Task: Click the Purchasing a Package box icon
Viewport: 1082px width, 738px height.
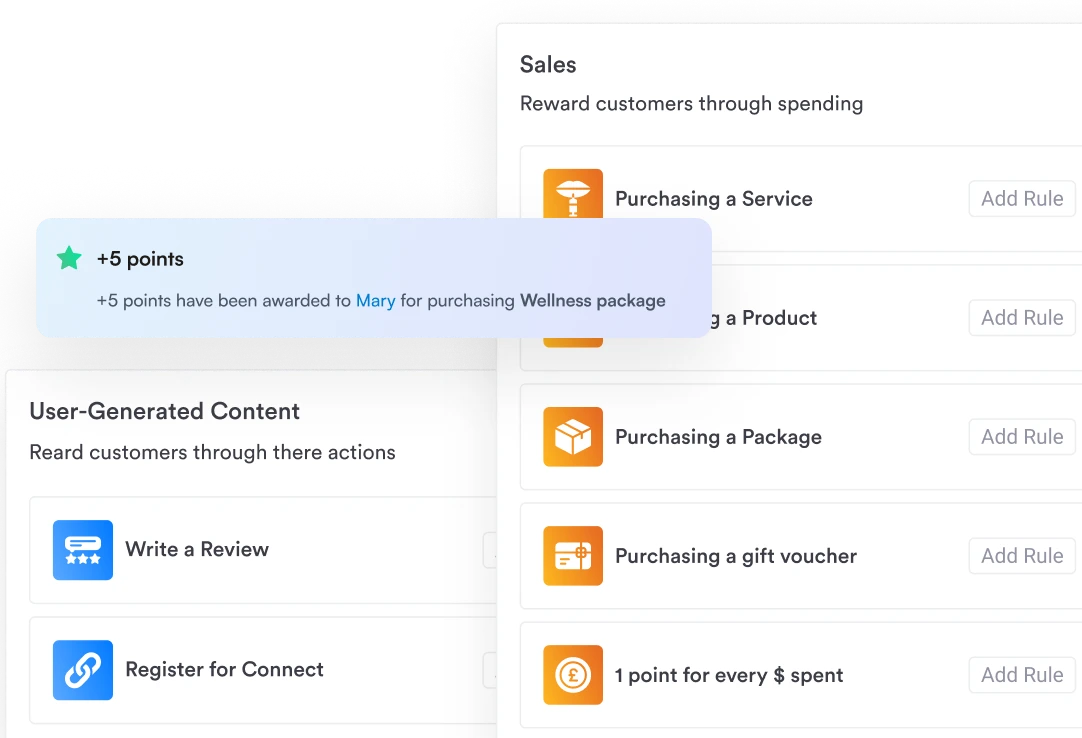Action: (573, 437)
